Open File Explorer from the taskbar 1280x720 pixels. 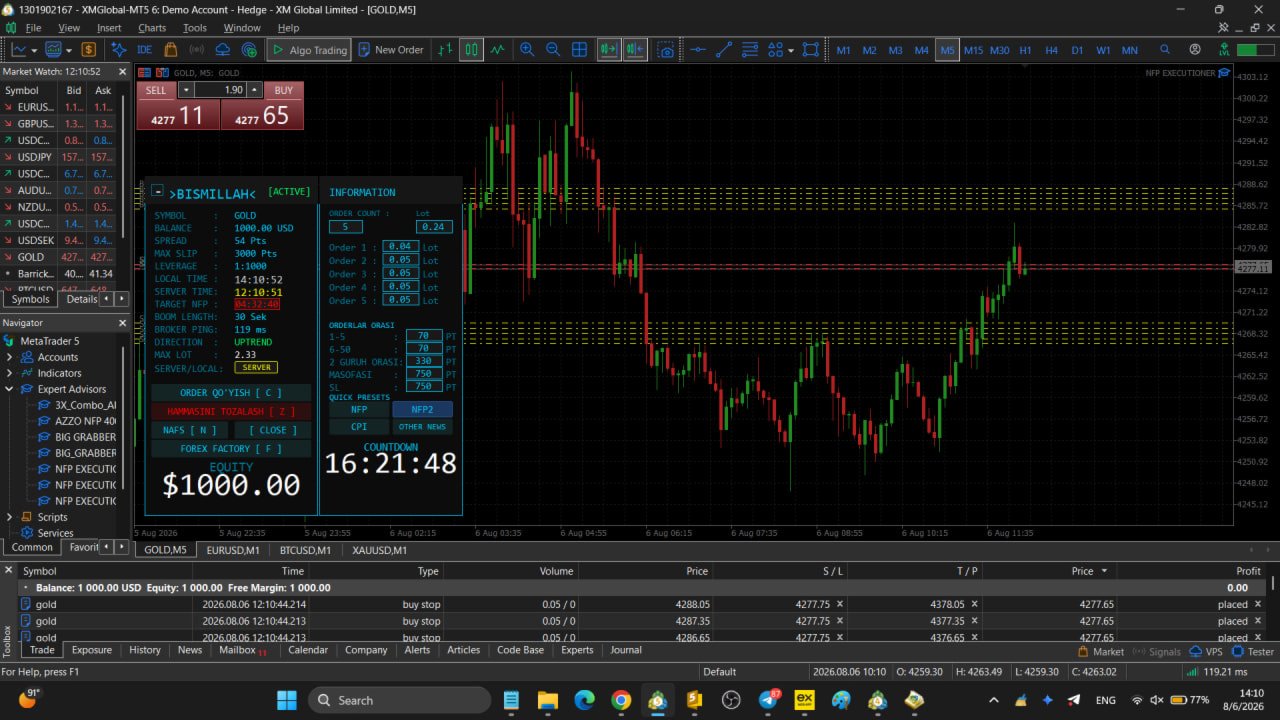click(547, 700)
